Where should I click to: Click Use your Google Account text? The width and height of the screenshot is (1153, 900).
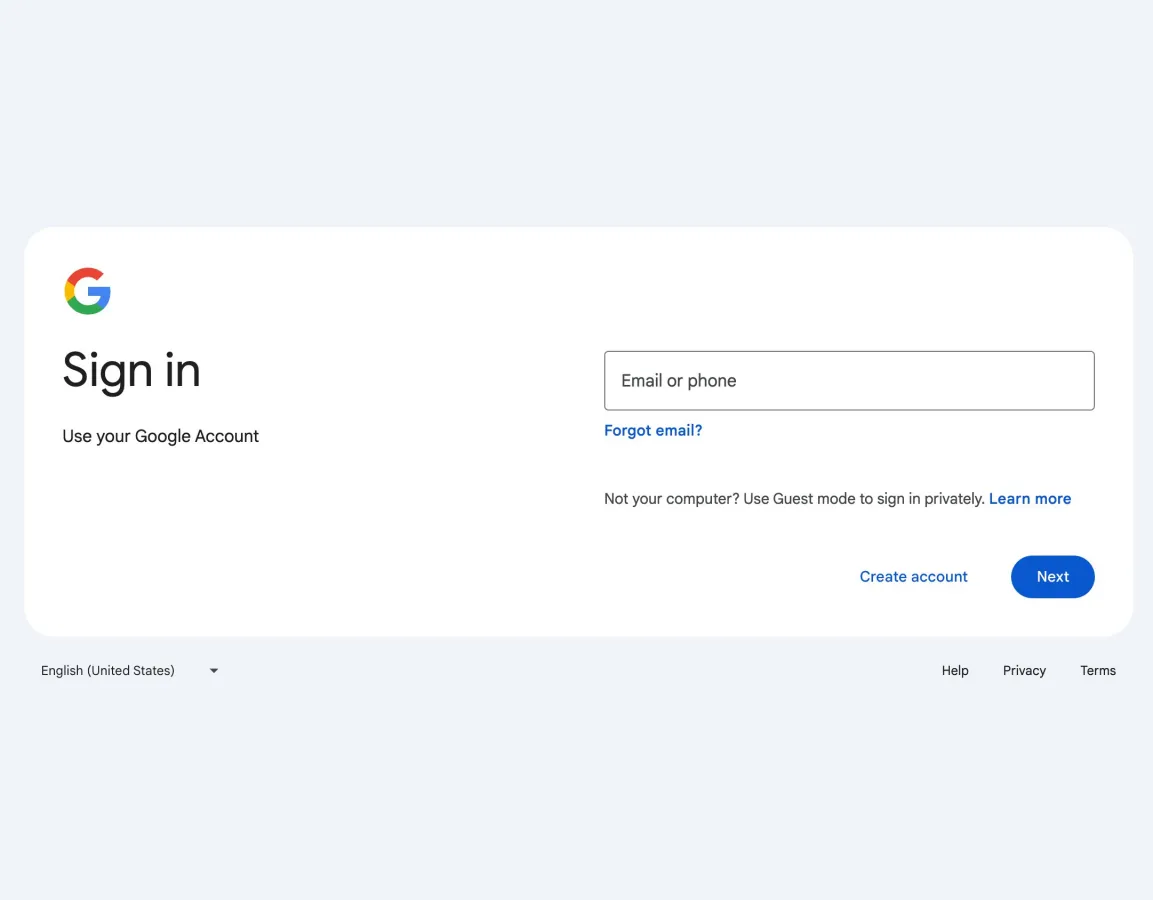160,436
